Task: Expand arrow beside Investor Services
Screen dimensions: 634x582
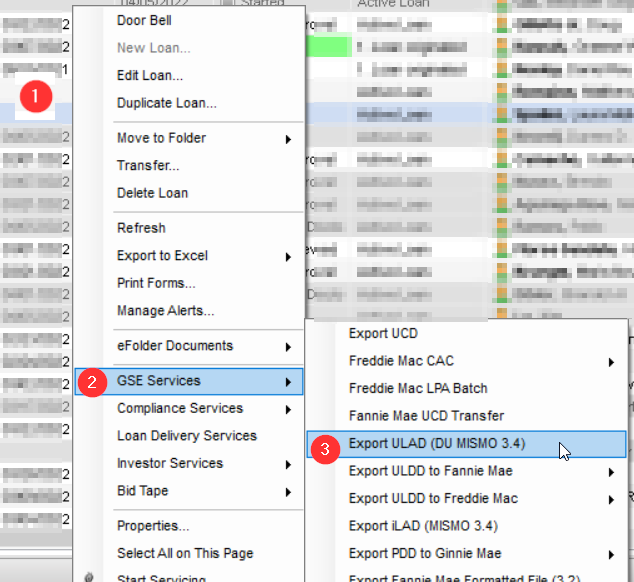Action: 288,465
